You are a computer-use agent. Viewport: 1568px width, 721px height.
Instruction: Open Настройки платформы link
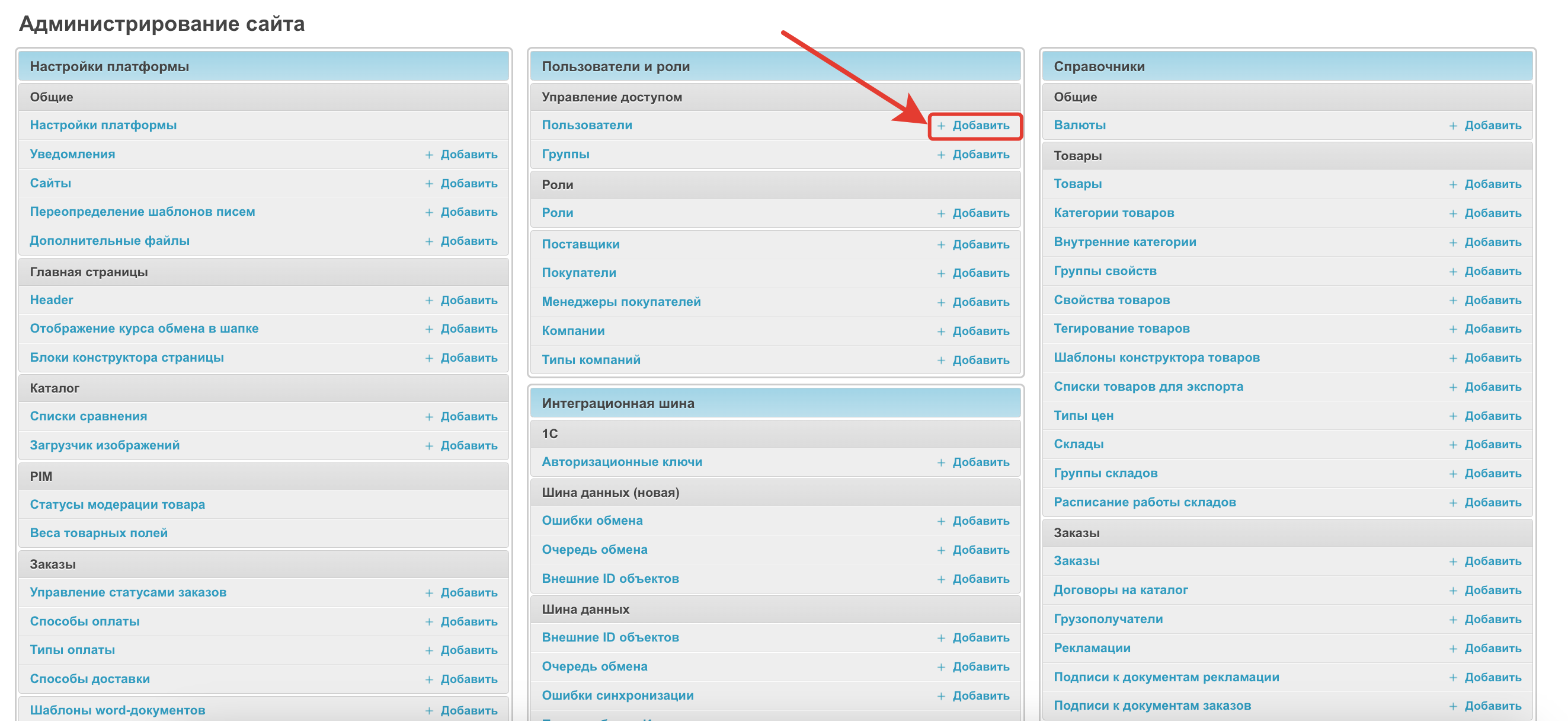pyautogui.click(x=103, y=125)
